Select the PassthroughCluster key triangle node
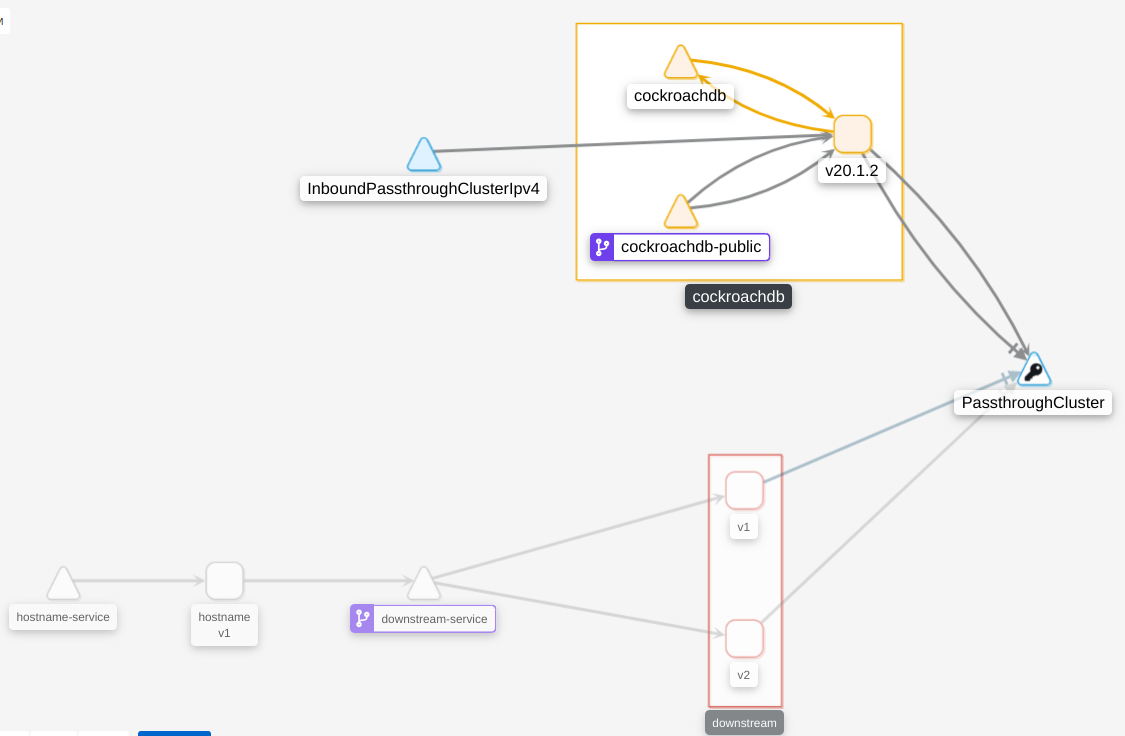 1034,370
